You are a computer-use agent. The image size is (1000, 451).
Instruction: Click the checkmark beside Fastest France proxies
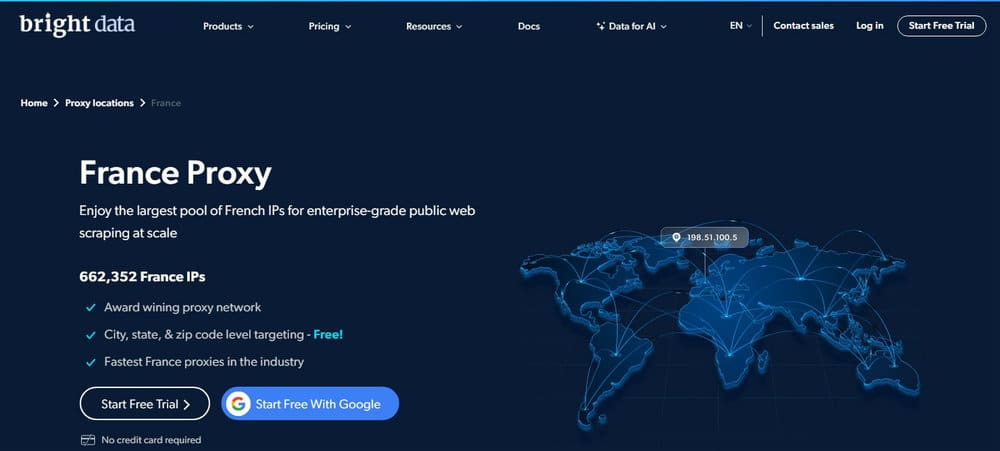[91, 362]
